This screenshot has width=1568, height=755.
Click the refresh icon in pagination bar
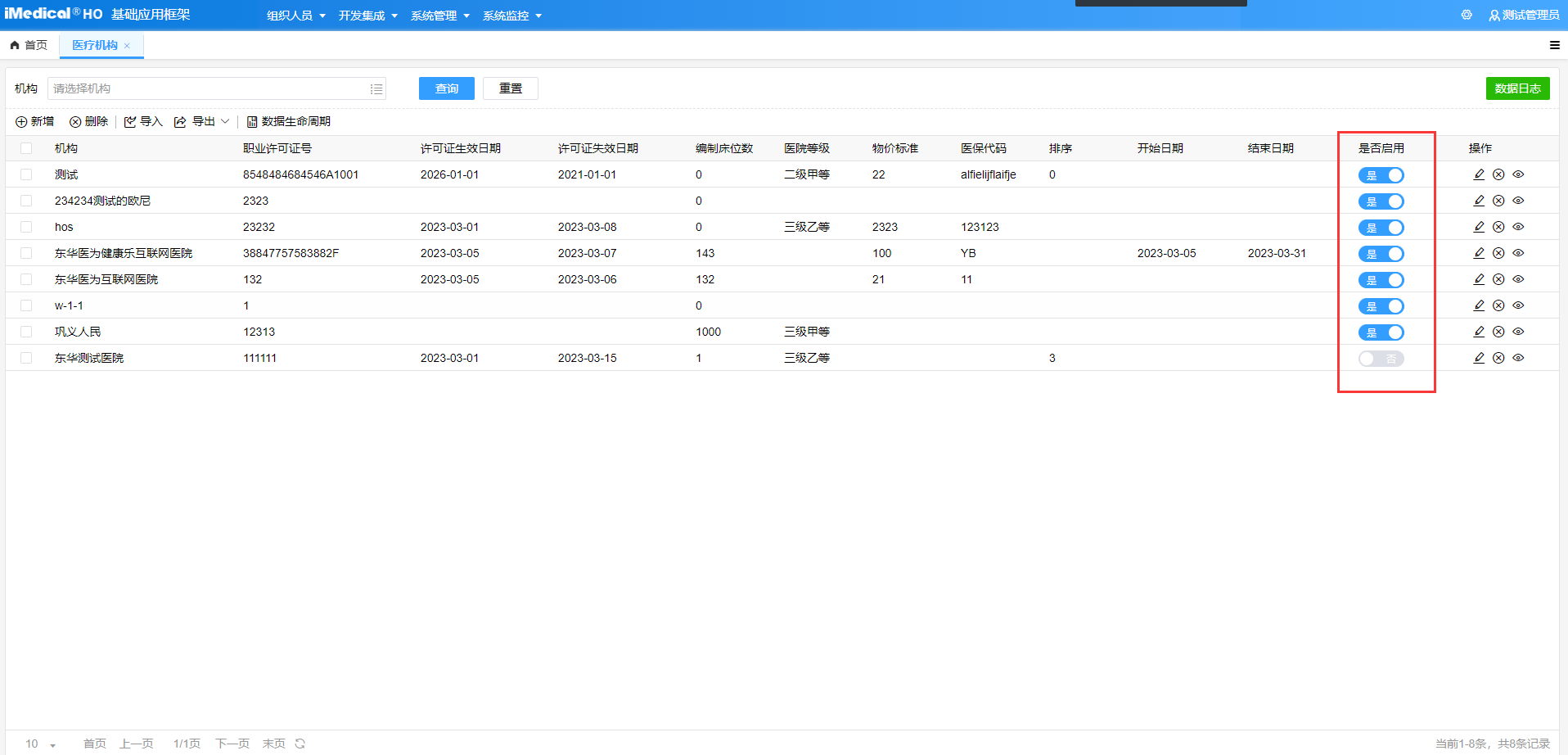300,744
